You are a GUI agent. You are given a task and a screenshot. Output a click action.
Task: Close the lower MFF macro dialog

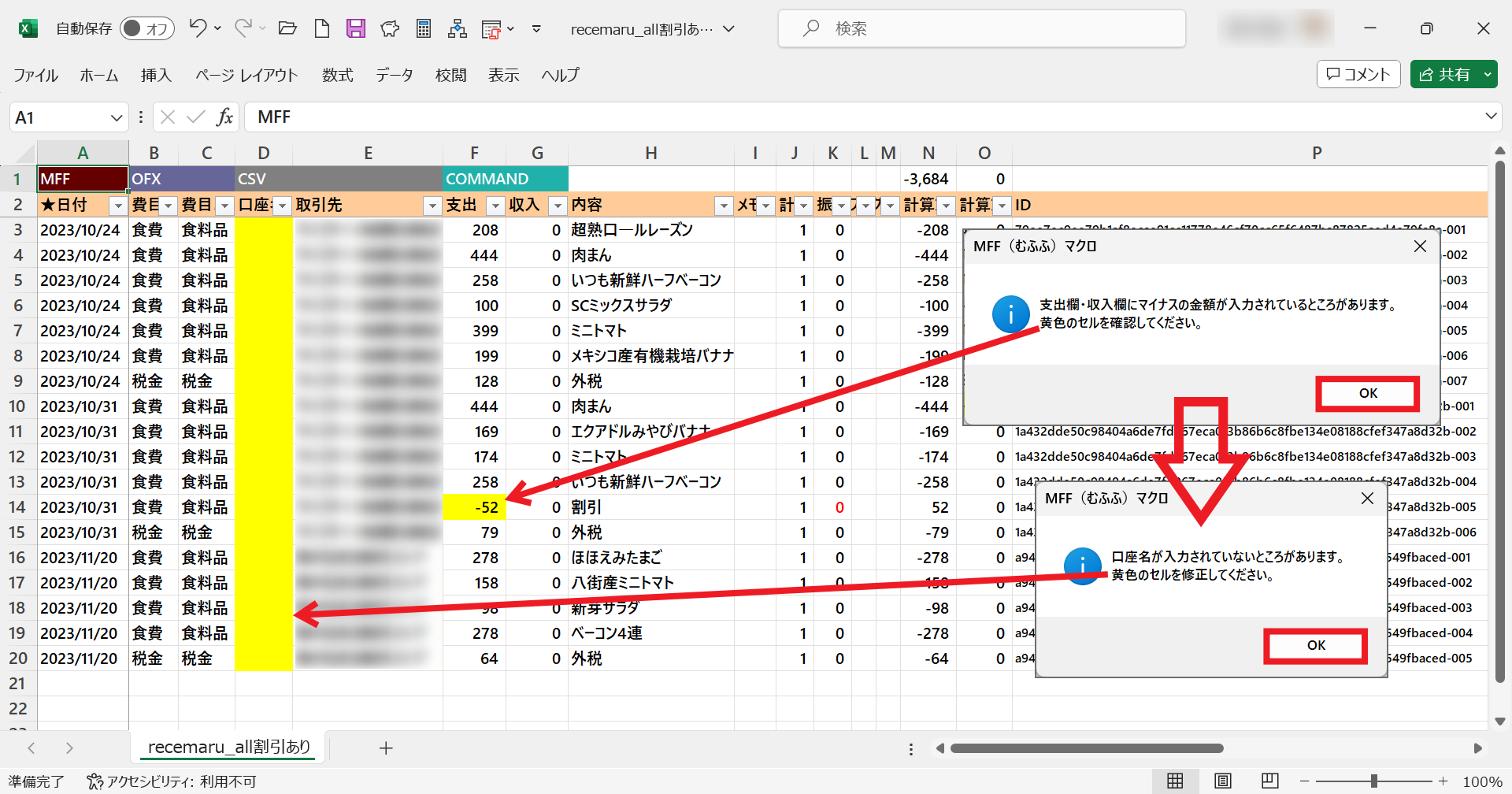click(x=1367, y=499)
